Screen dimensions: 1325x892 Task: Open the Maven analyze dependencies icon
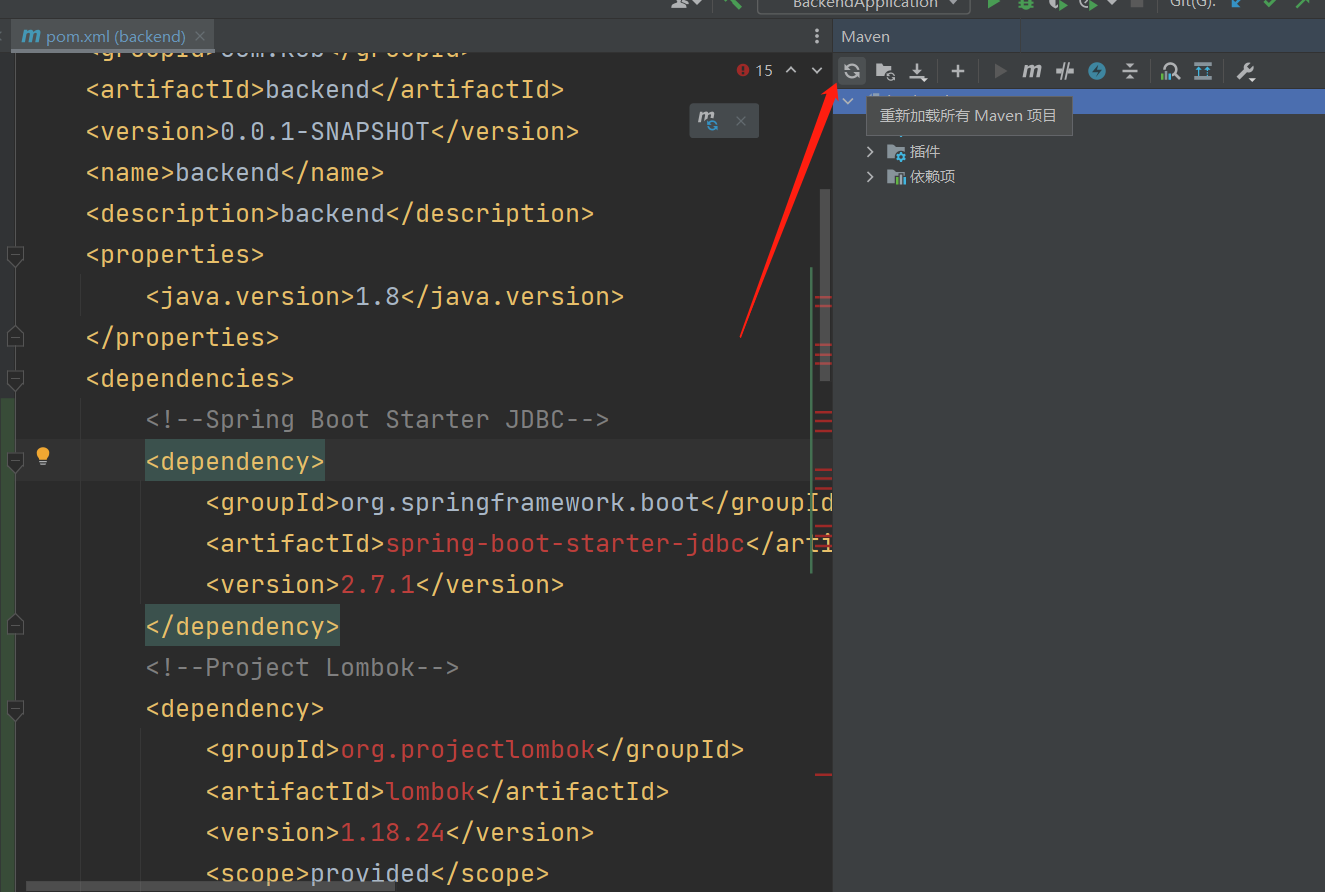(x=1170, y=71)
